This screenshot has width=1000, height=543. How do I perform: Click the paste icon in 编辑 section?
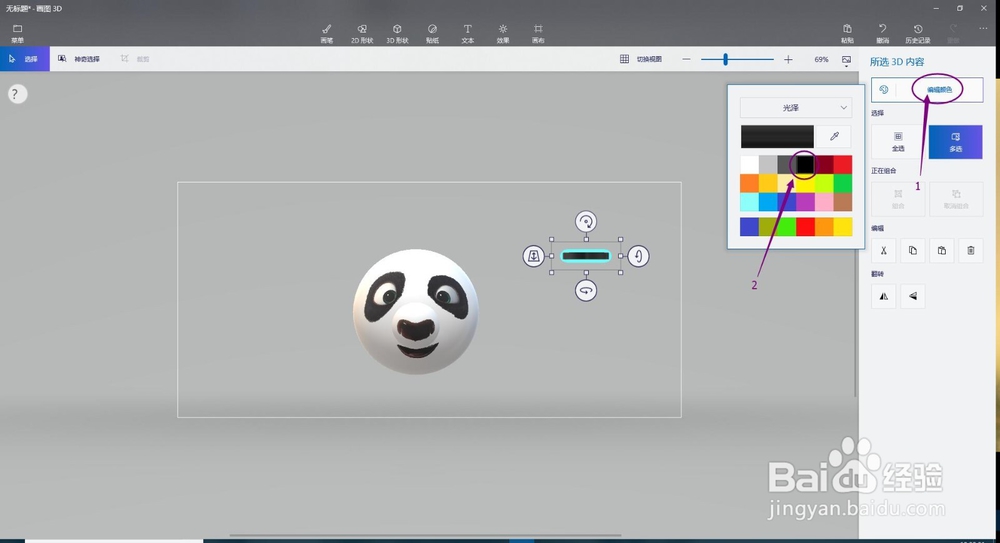click(941, 251)
